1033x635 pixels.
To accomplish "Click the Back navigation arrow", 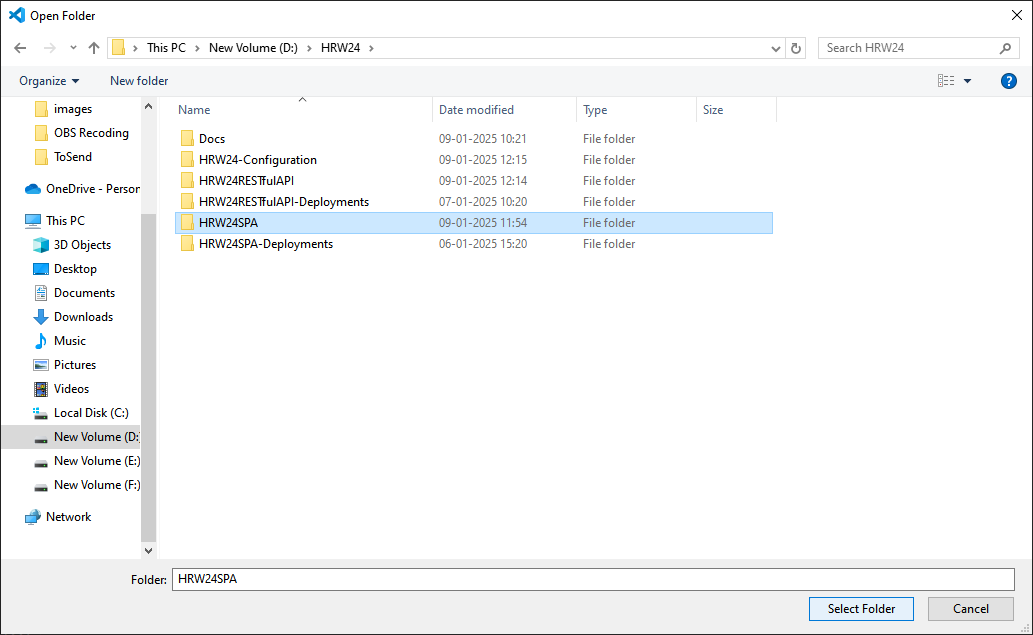I will (20, 48).
